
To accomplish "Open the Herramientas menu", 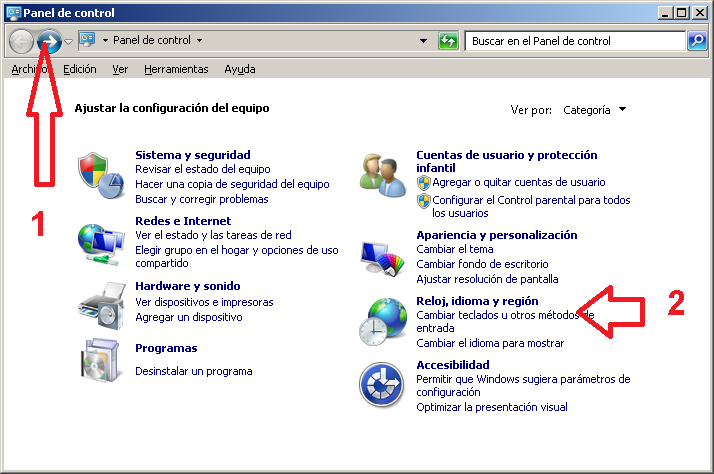I will coord(176,69).
